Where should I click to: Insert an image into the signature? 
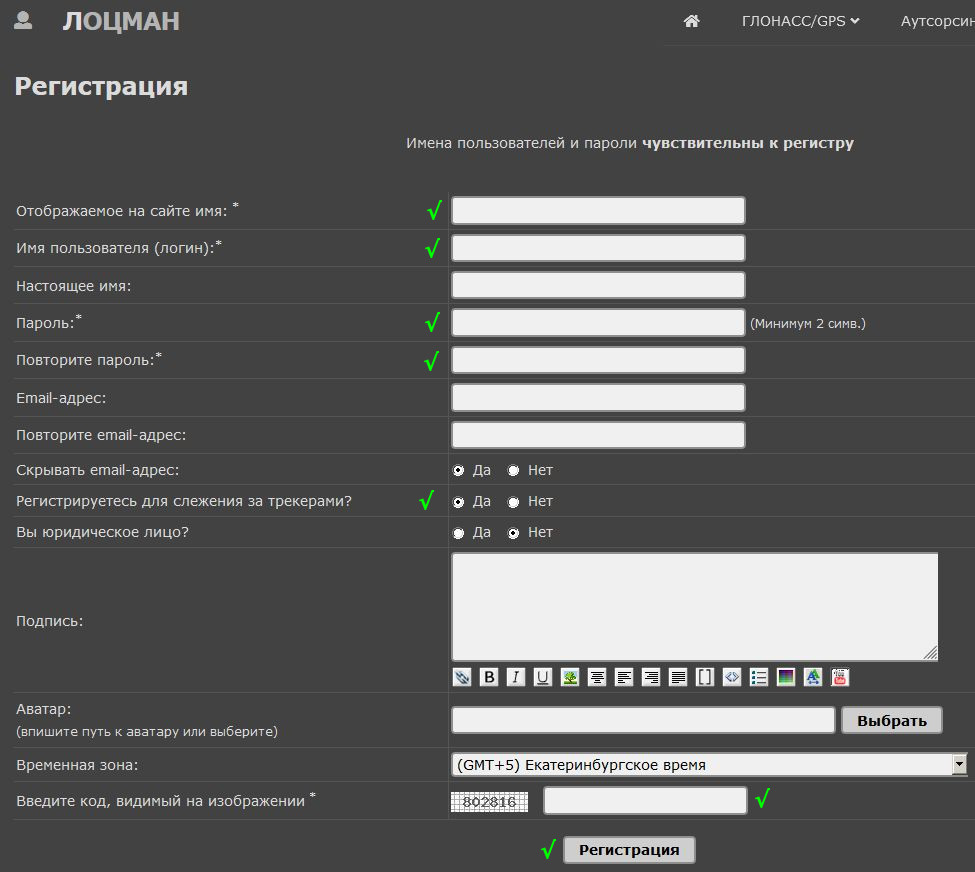[570, 677]
